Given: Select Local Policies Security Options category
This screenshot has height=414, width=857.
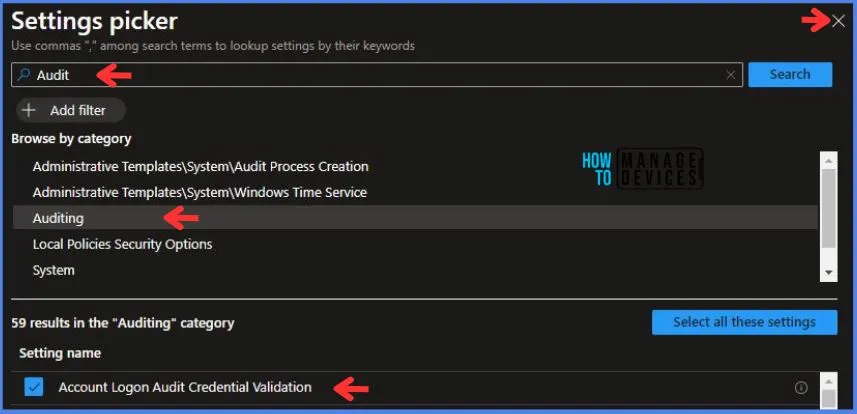Looking at the screenshot, I should pyautogui.click(x=122, y=244).
